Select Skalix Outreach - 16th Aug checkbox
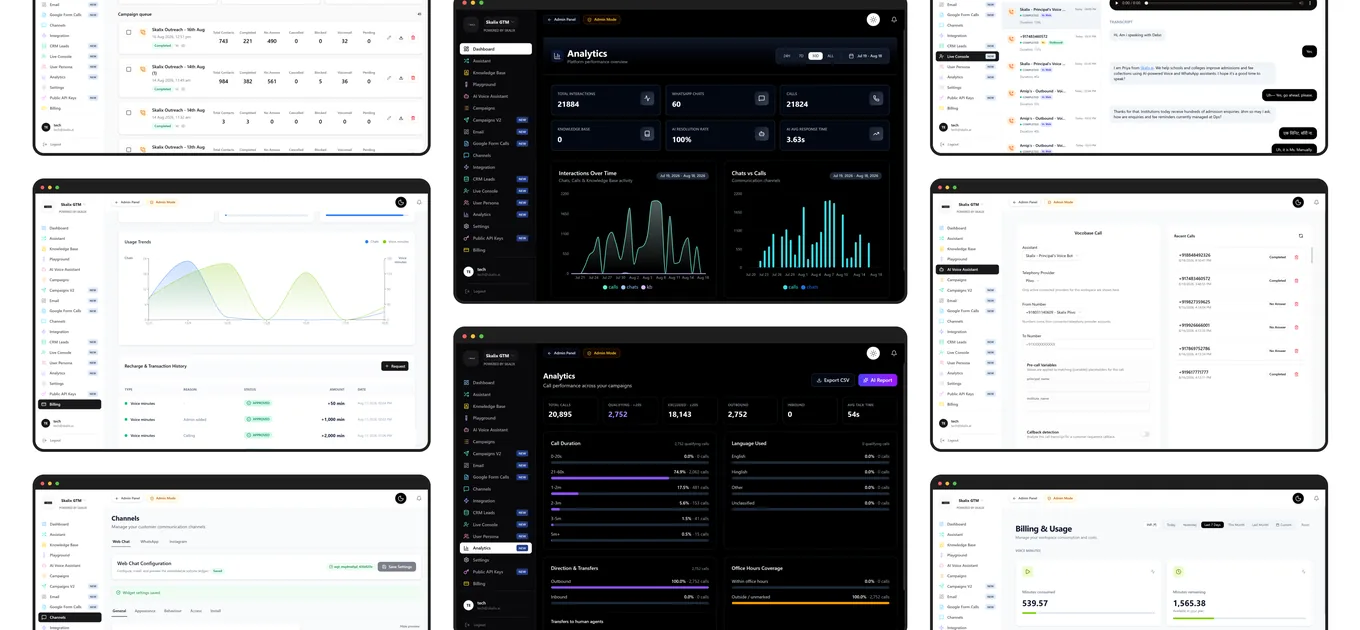The width and height of the screenshot is (1360, 630). click(x=129, y=32)
